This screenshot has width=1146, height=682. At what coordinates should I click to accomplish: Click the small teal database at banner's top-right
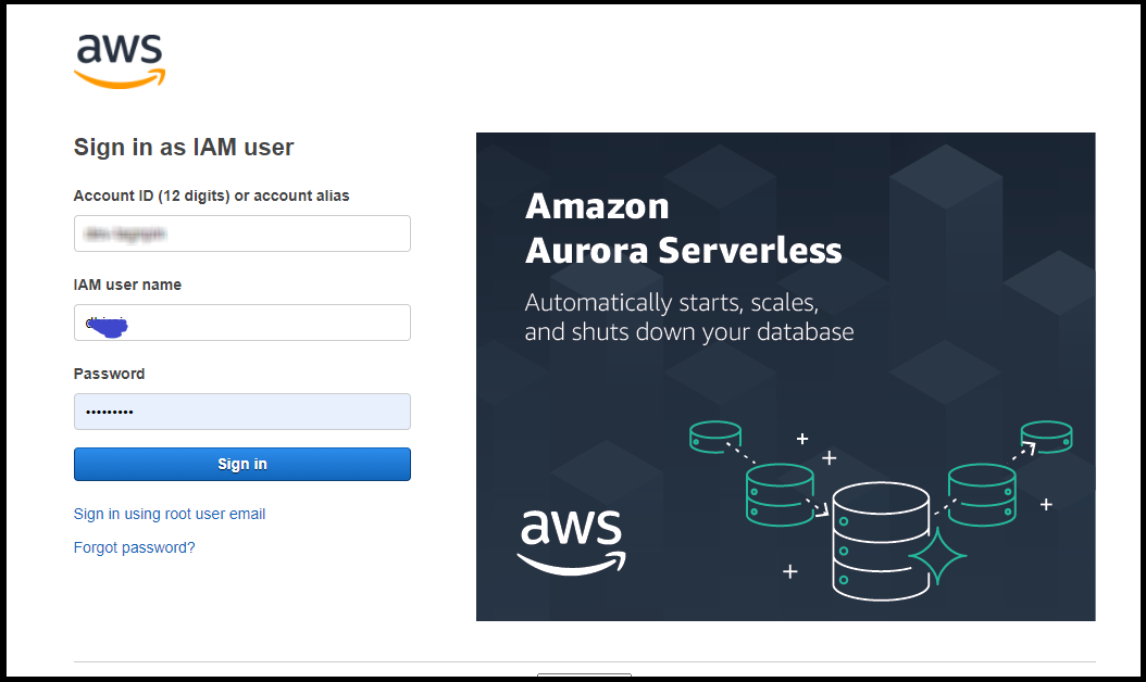point(1047,437)
